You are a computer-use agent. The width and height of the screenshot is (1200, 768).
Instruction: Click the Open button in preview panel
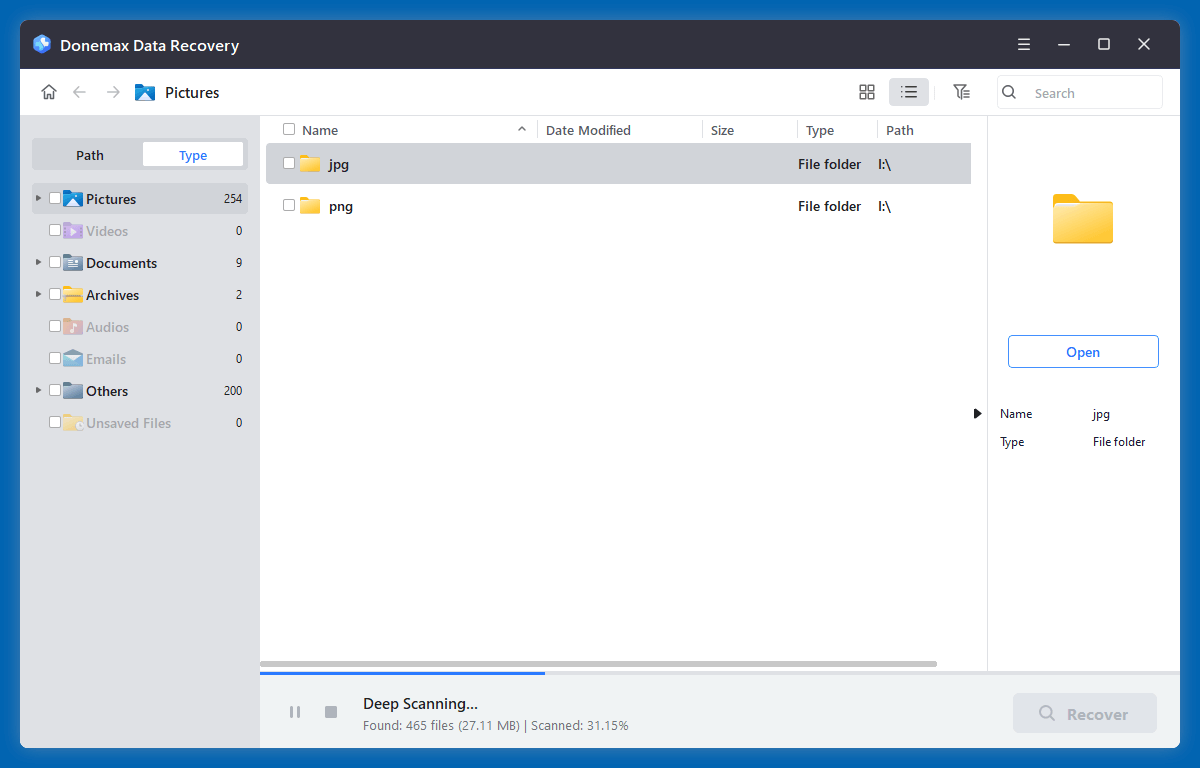coord(1083,351)
